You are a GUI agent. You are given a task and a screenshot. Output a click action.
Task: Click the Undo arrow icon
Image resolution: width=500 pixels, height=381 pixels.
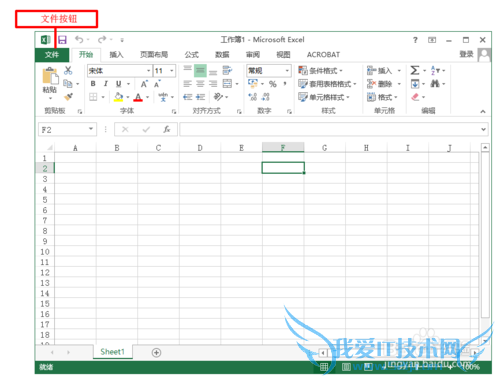[x=79, y=40]
